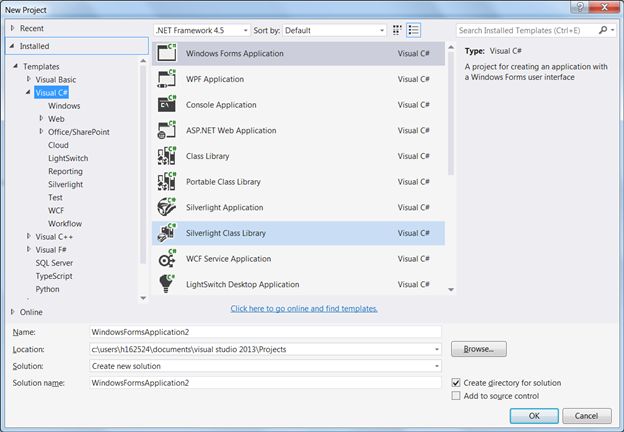Click the WCF Service Application gear icon
624x432 pixels.
pos(167,258)
